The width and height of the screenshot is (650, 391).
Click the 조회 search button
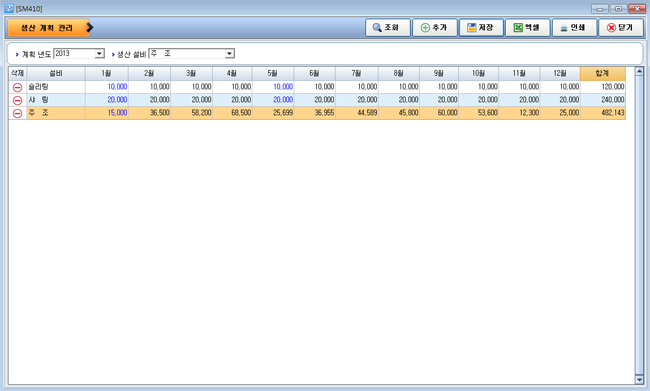click(x=388, y=28)
